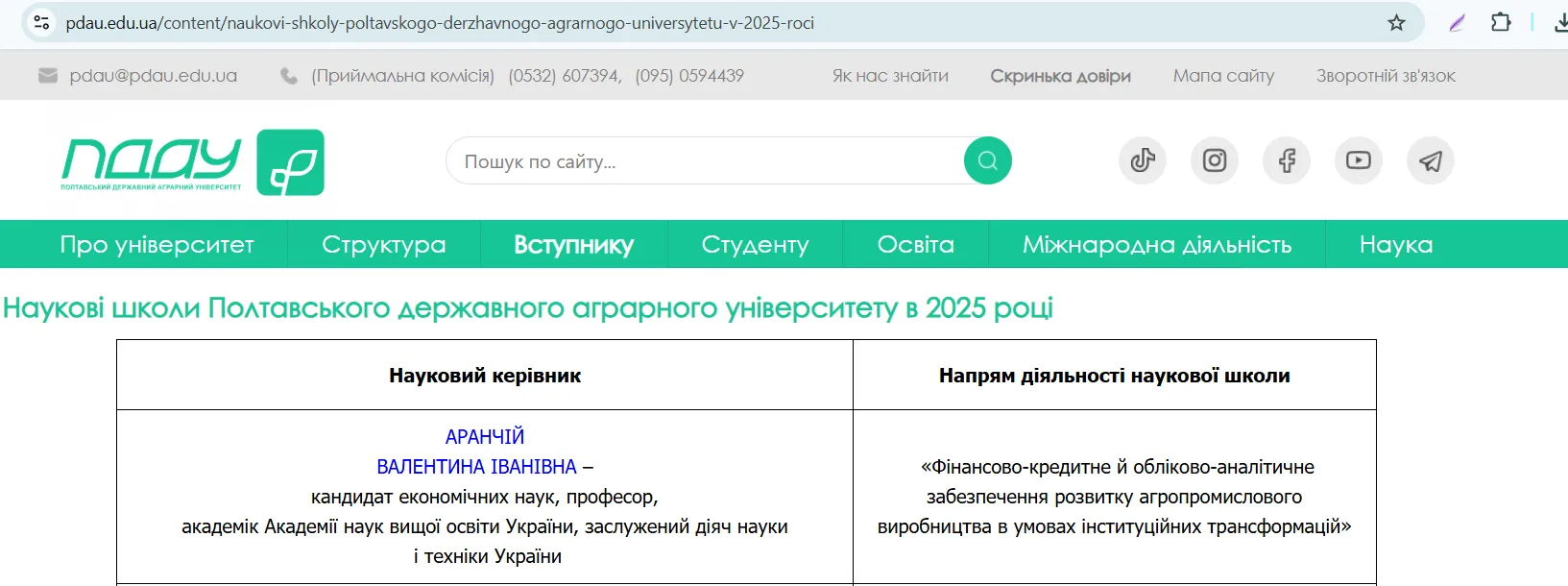Open the Про університет menu
The height and width of the screenshot is (586, 1568).
click(157, 245)
